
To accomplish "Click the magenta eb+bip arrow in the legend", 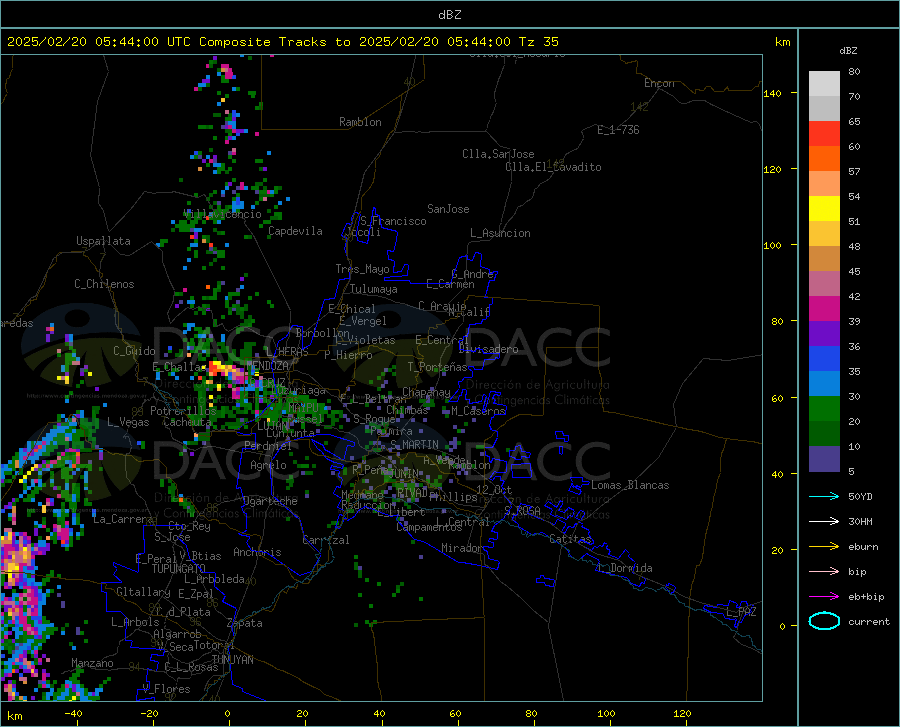I will coord(824,597).
